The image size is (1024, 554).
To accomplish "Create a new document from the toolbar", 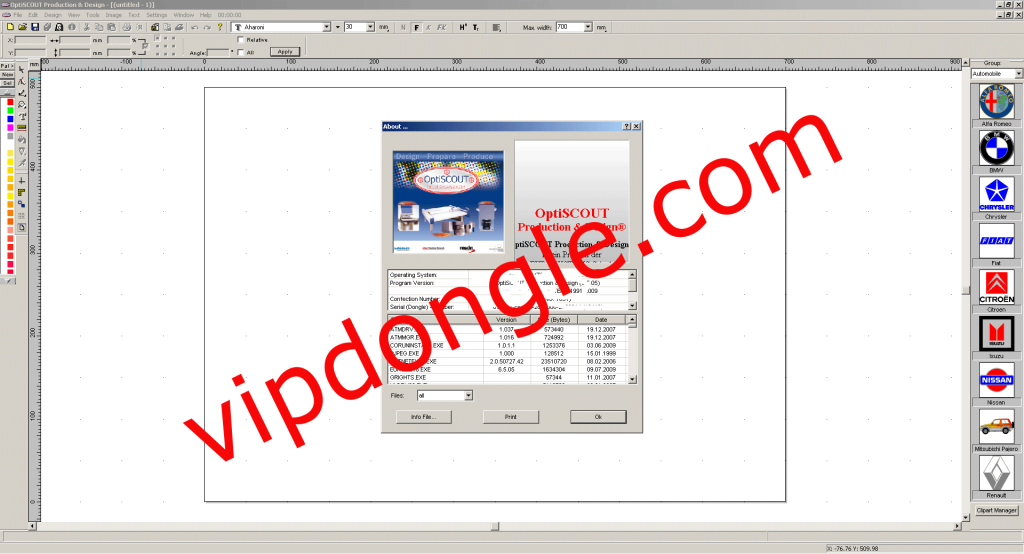I will point(10,27).
